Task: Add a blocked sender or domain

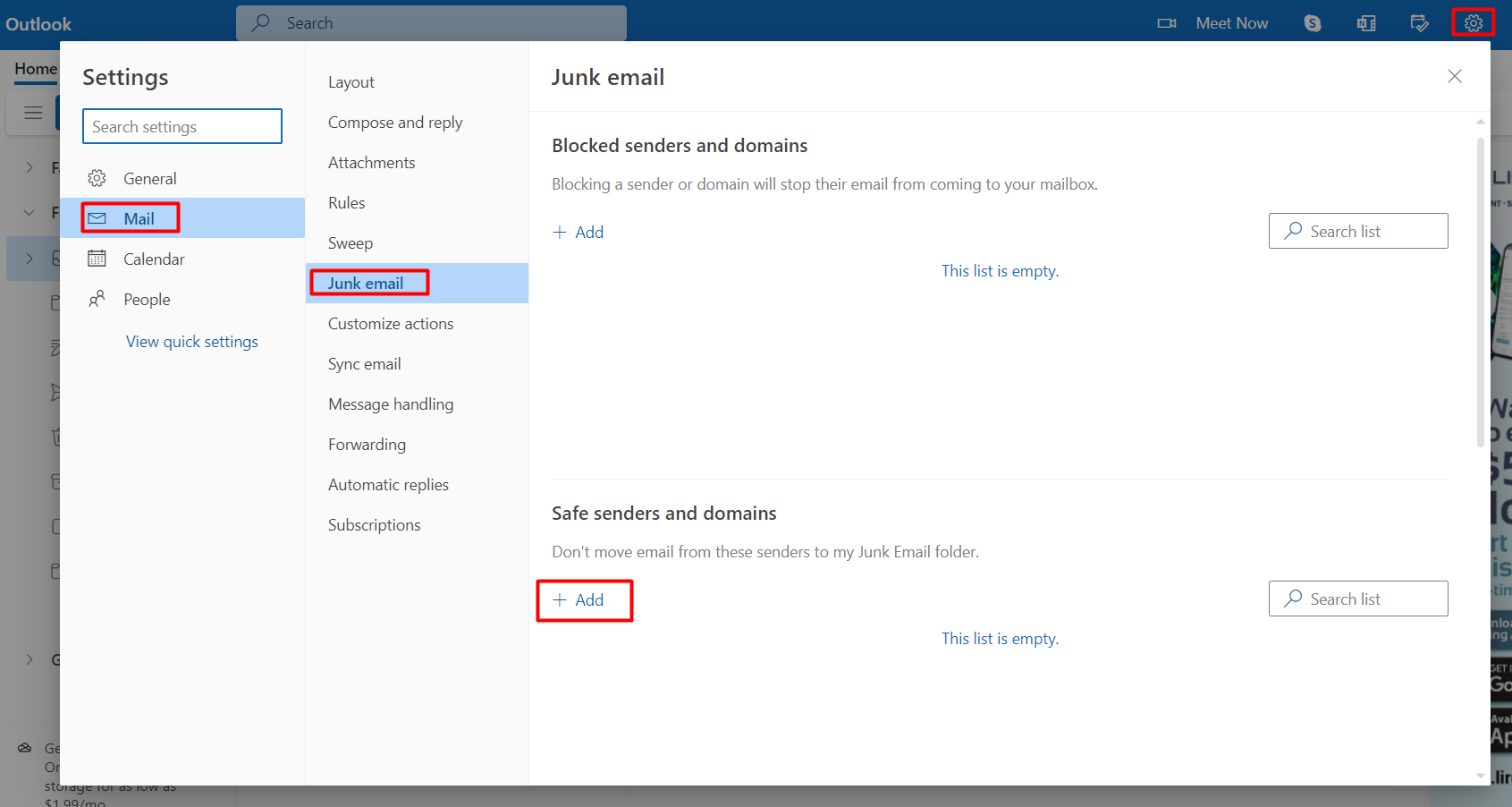Action: point(578,233)
